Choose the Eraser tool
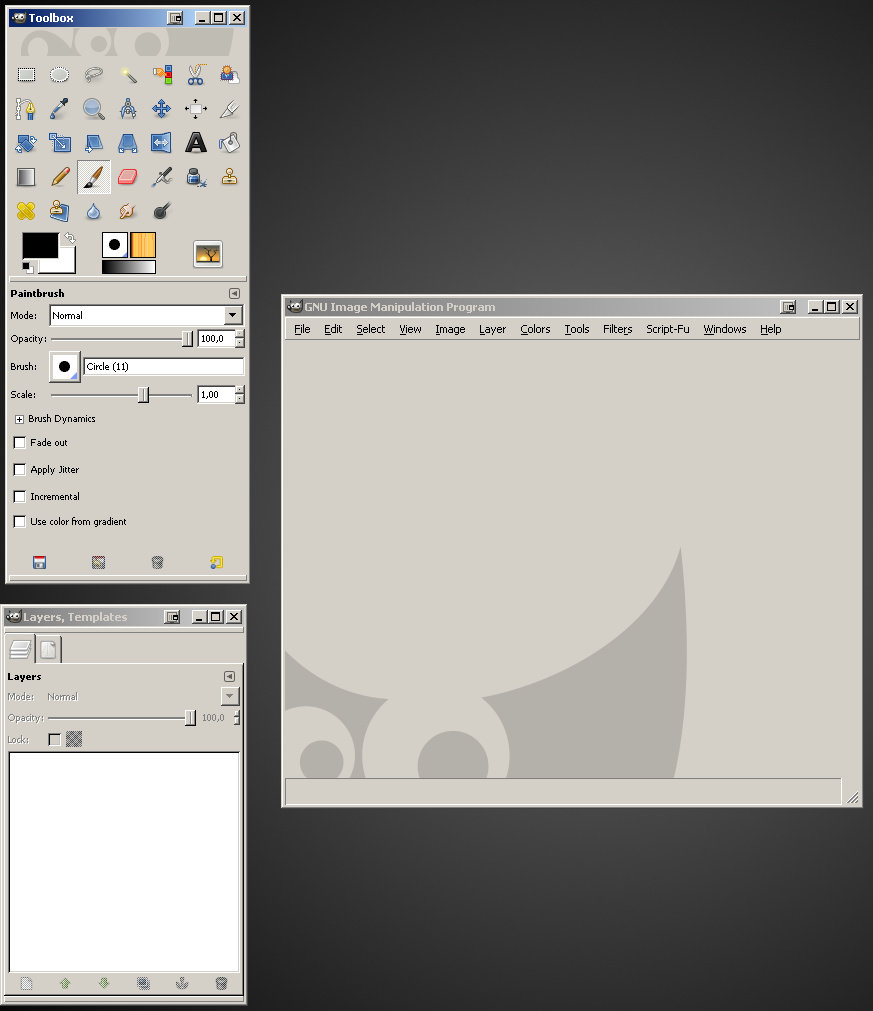This screenshot has height=1011, width=873. [128, 177]
